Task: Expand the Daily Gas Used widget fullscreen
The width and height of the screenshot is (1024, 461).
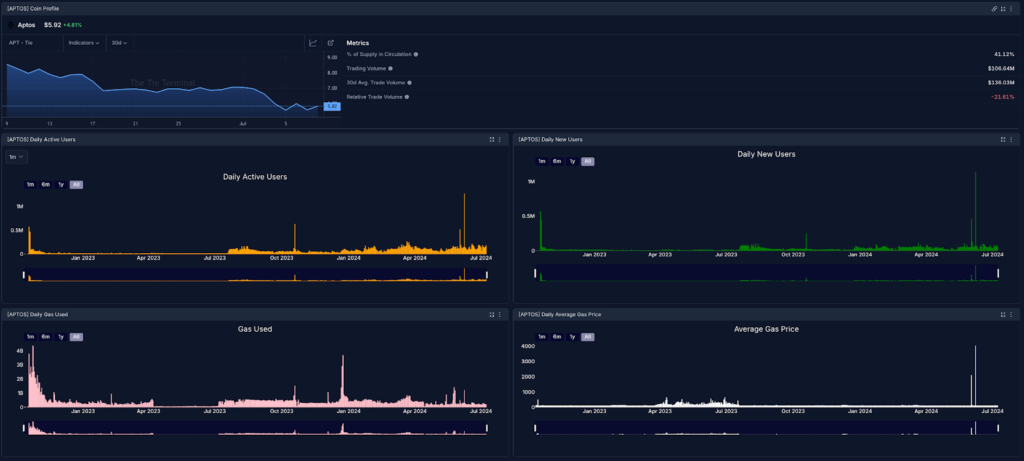Action: click(x=491, y=314)
